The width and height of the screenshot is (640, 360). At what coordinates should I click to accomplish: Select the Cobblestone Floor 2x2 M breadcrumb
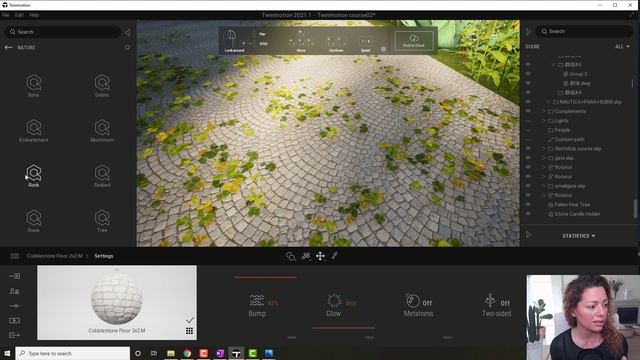click(54, 256)
